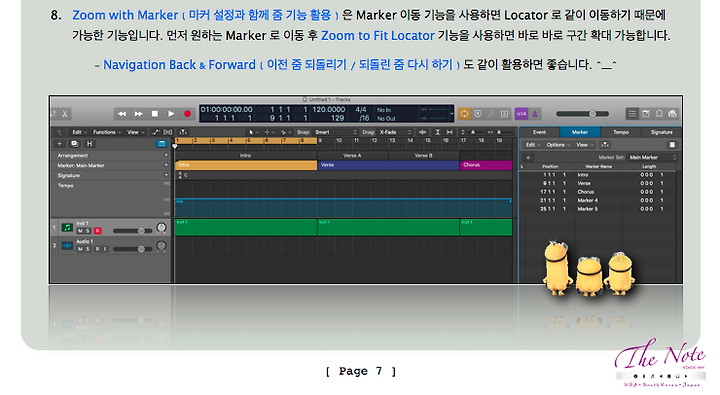
Task: Switch to the Marker tab
Action: tap(580, 132)
